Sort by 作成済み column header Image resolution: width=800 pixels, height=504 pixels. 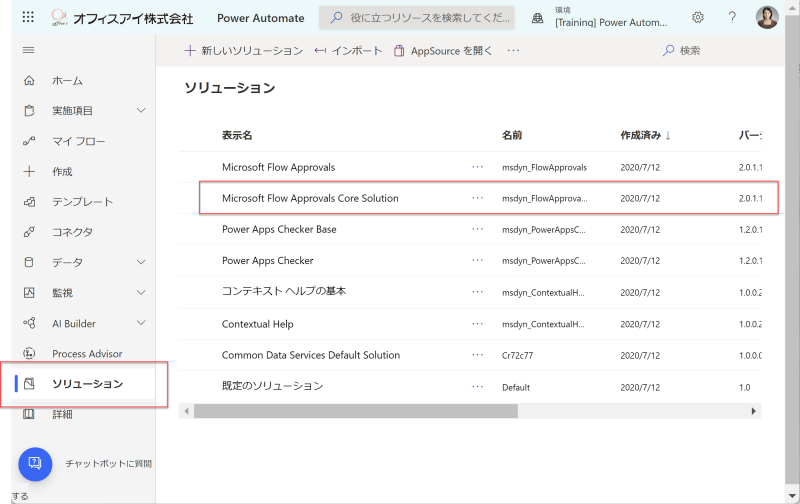pyautogui.click(x=645, y=135)
